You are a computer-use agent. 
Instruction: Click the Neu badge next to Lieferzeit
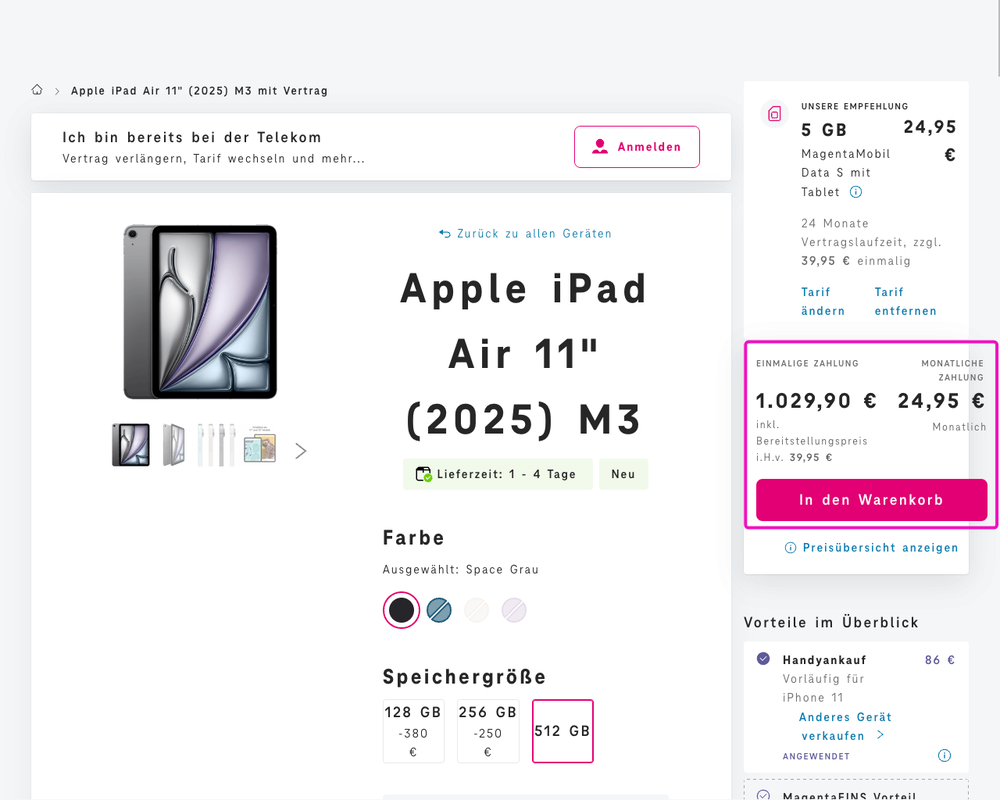coord(623,474)
